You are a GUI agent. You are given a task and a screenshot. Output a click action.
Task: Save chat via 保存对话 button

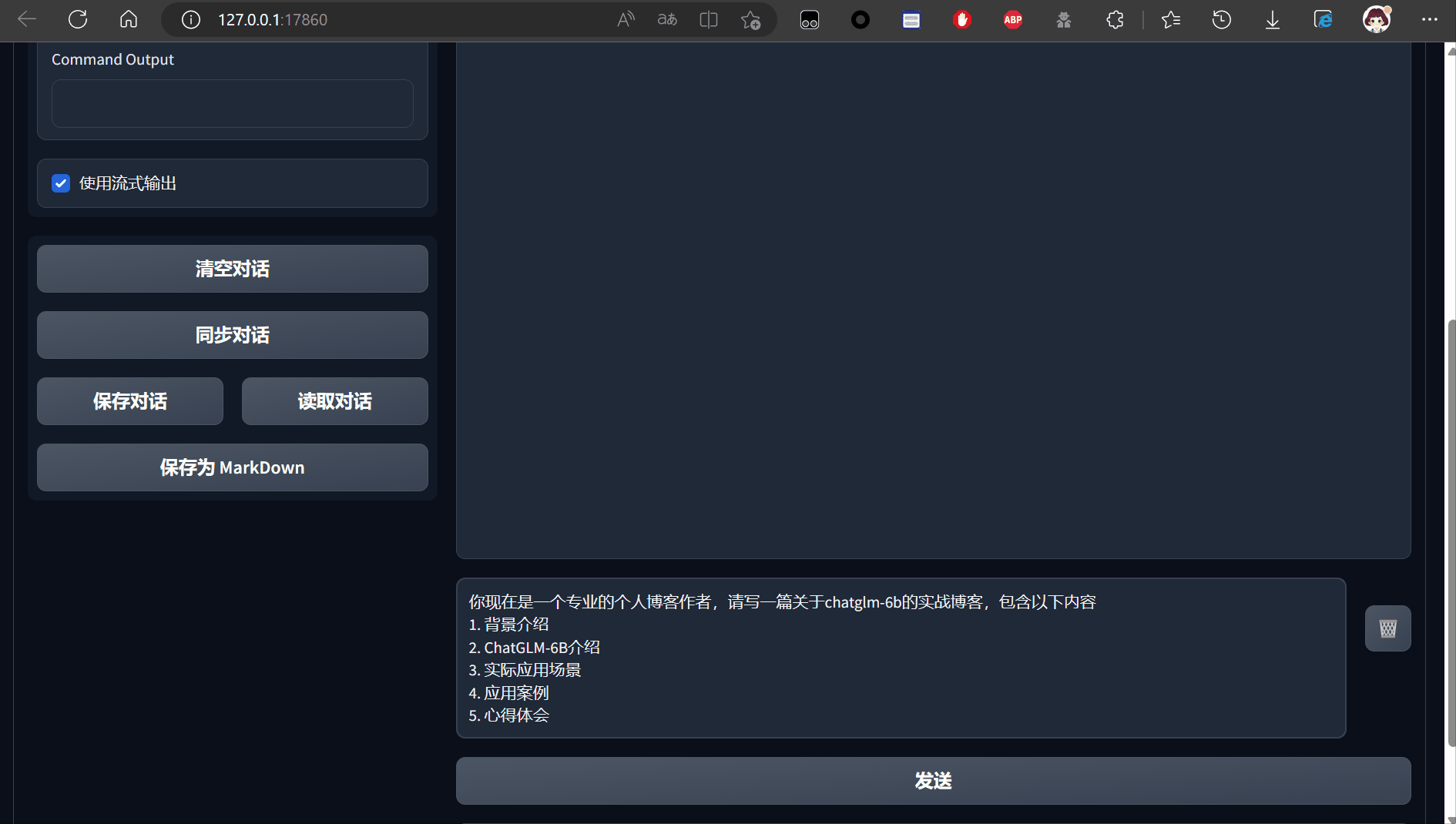click(130, 401)
